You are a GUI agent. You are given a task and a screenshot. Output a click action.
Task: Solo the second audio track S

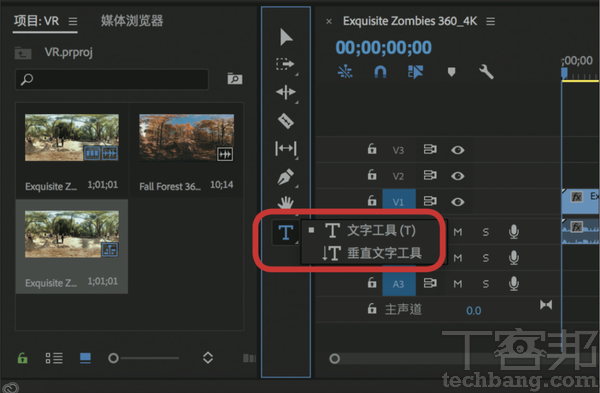486,258
